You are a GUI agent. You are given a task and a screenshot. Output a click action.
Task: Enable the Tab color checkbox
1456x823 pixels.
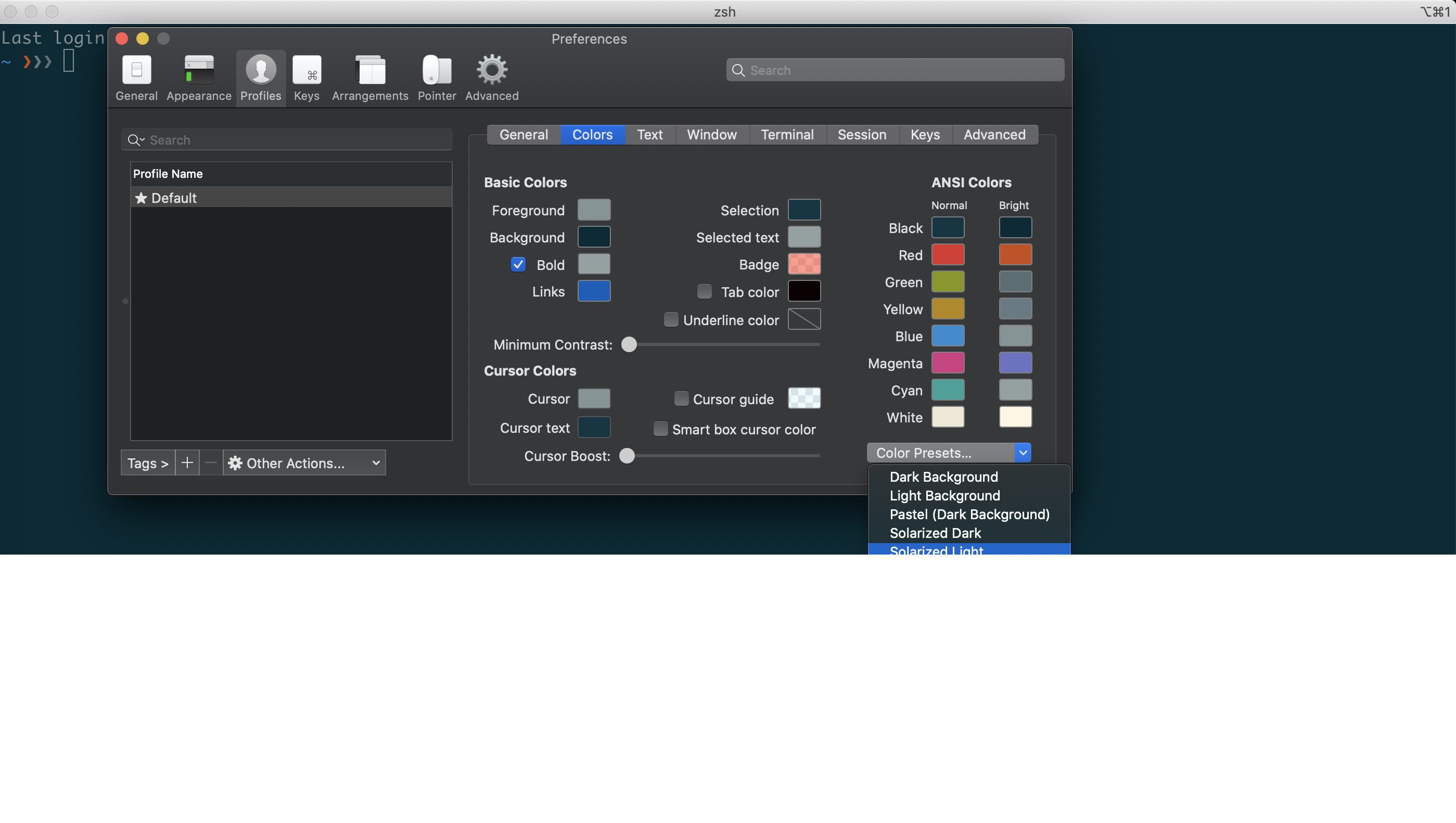click(x=704, y=292)
